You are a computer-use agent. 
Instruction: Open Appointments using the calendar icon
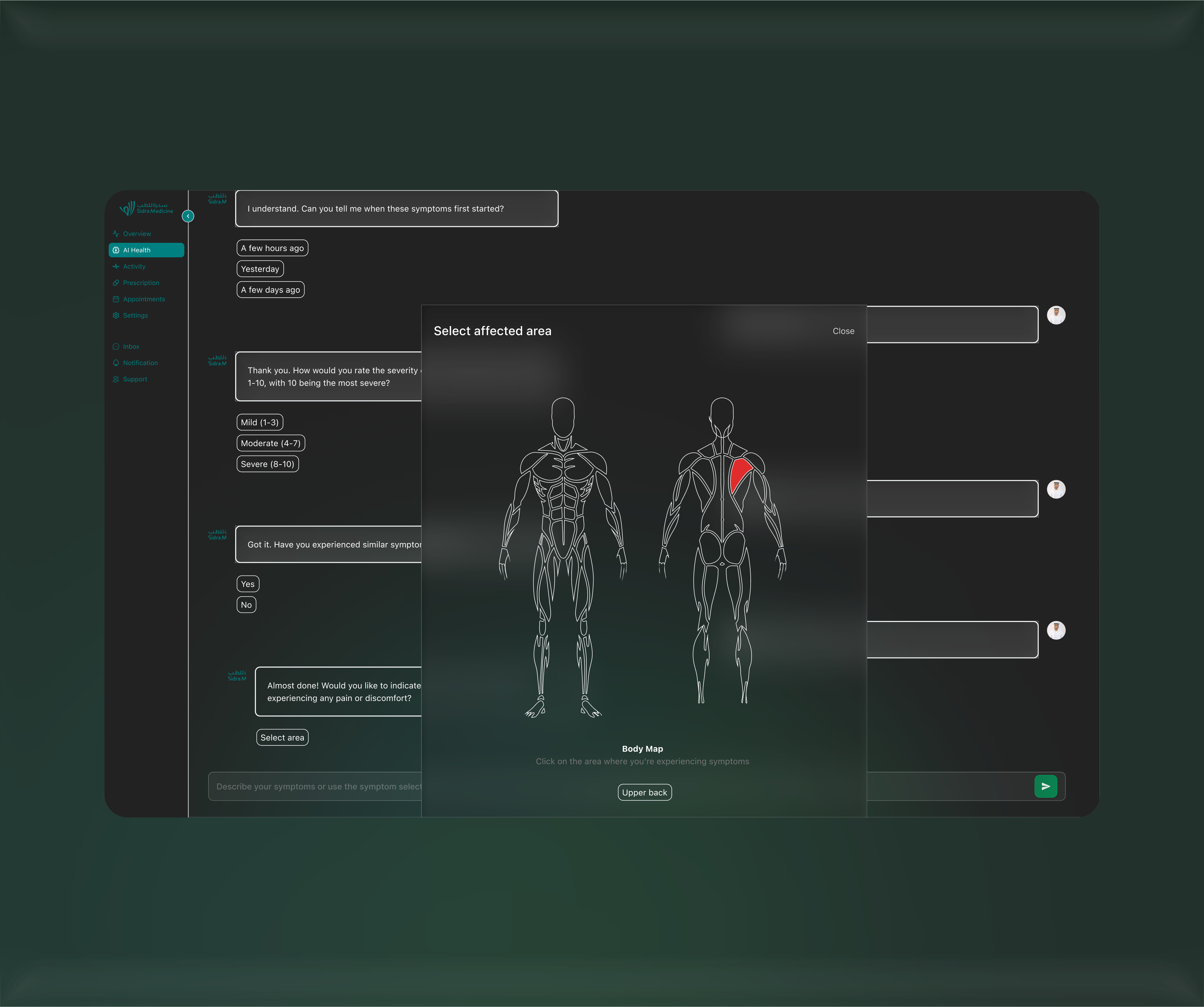pyautogui.click(x=116, y=298)
